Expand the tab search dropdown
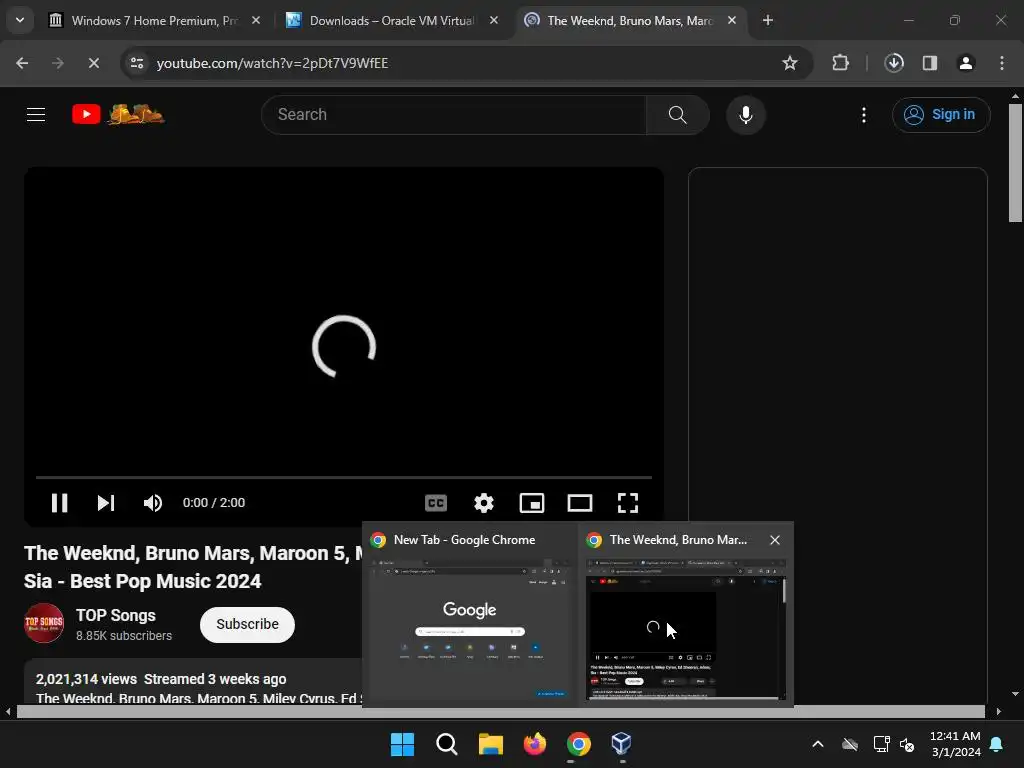The width and height of the screenshot is (1024, 768). tap(20, 20)
